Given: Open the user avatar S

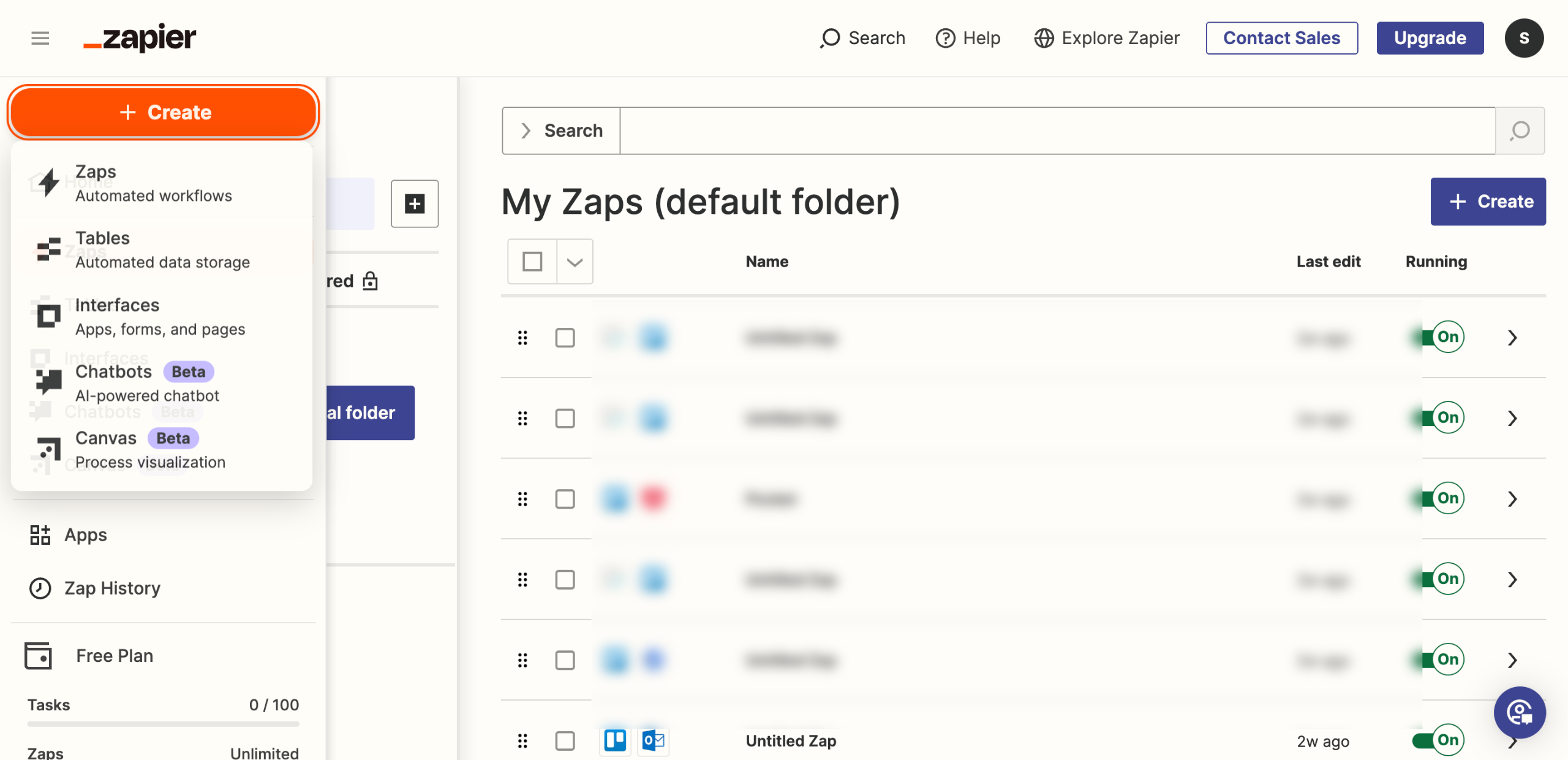Looking at the screenshot, I should tap(1524, 38).
